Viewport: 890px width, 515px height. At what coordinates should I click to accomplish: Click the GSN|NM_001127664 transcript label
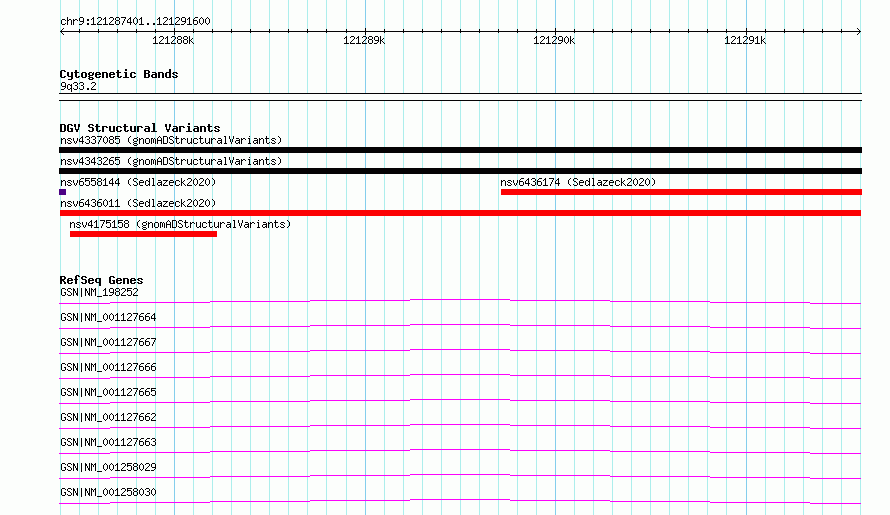[x=108, y=317]
